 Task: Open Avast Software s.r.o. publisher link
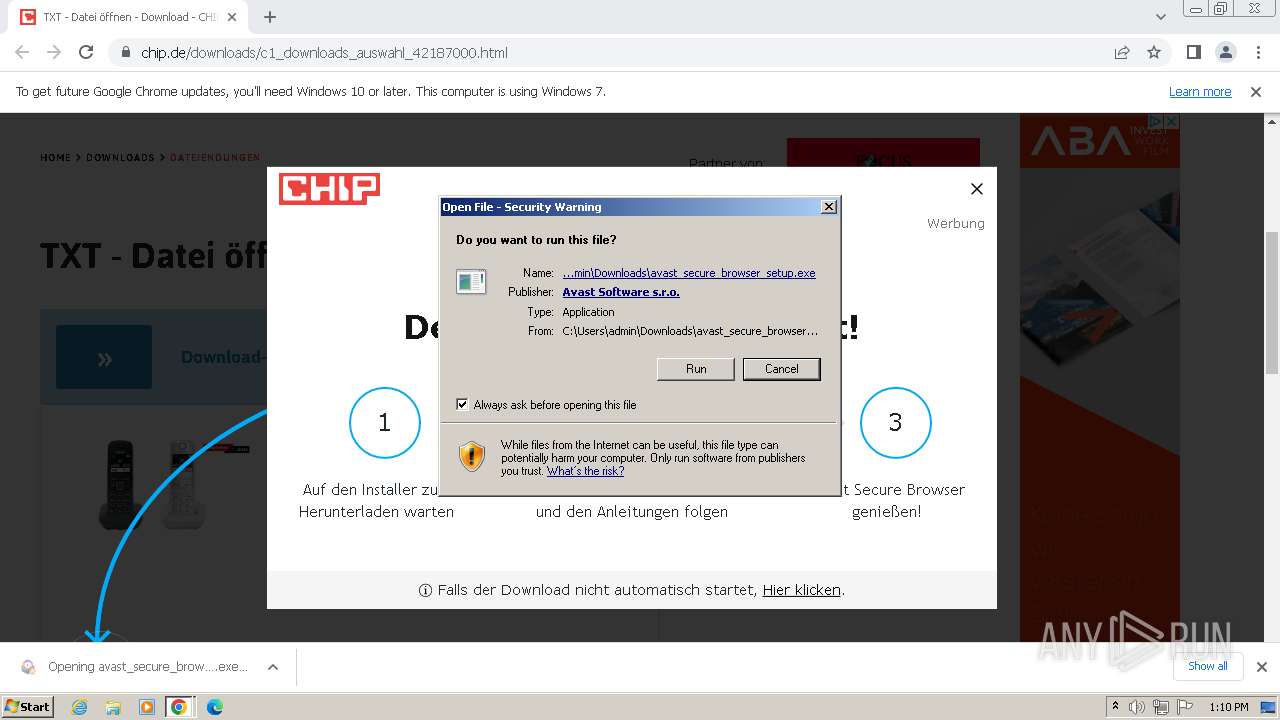pyautogui.click(x=621, y=292)
